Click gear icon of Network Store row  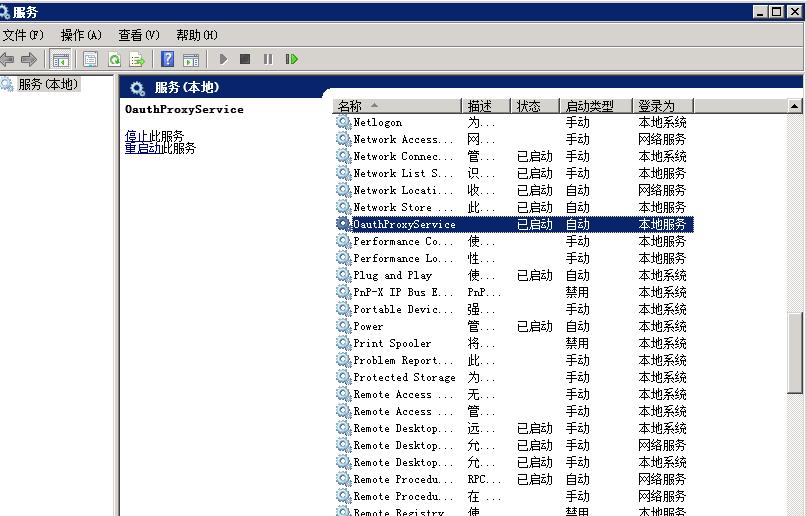pyautogui.click(x=343, y=207)
